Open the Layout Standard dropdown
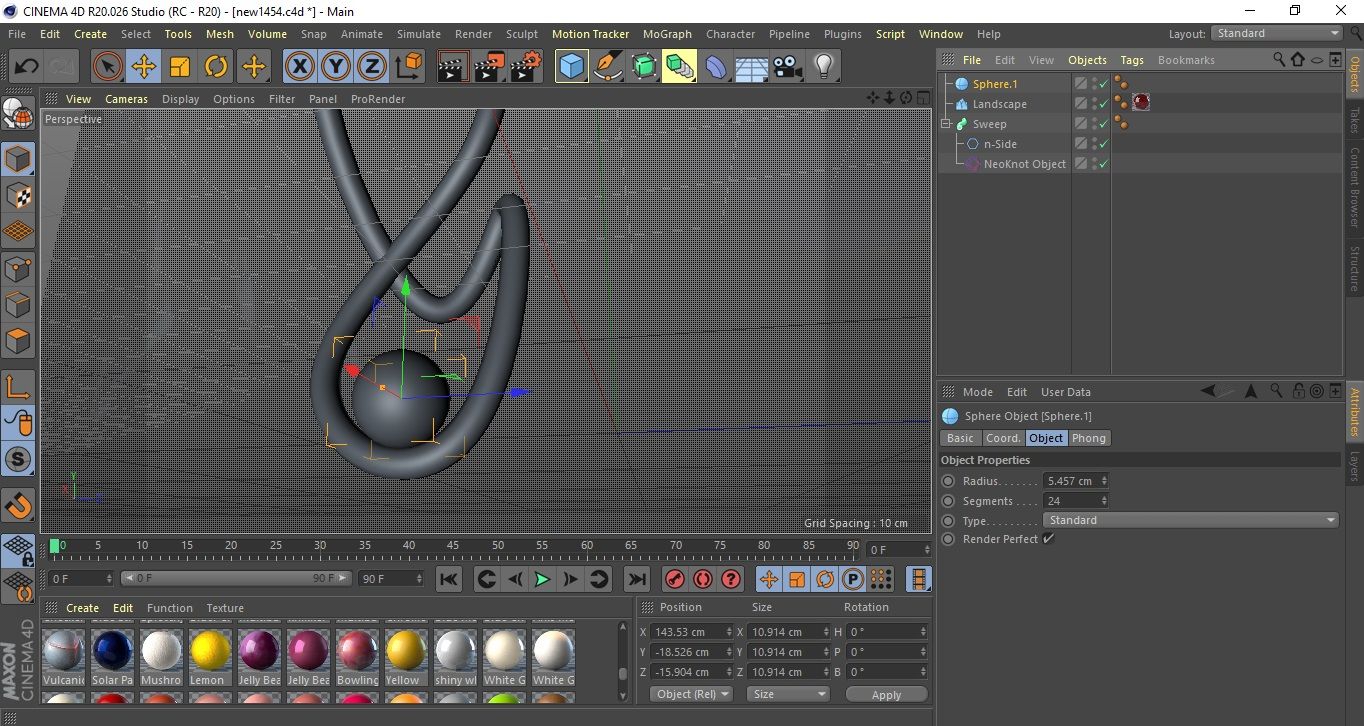Viewport: 1364px width, 726px height. point(1276,33)
